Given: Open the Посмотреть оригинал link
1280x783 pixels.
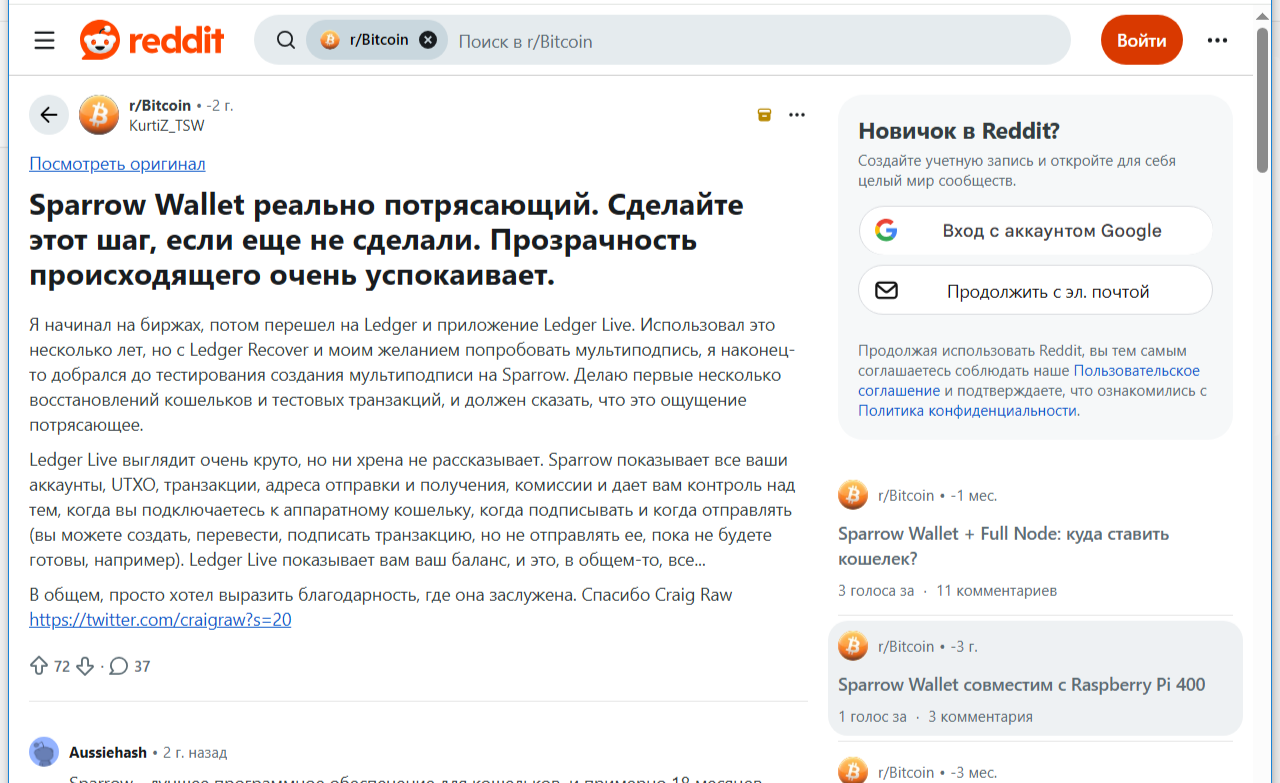Looking at the screenshot, I should (116, 163).
